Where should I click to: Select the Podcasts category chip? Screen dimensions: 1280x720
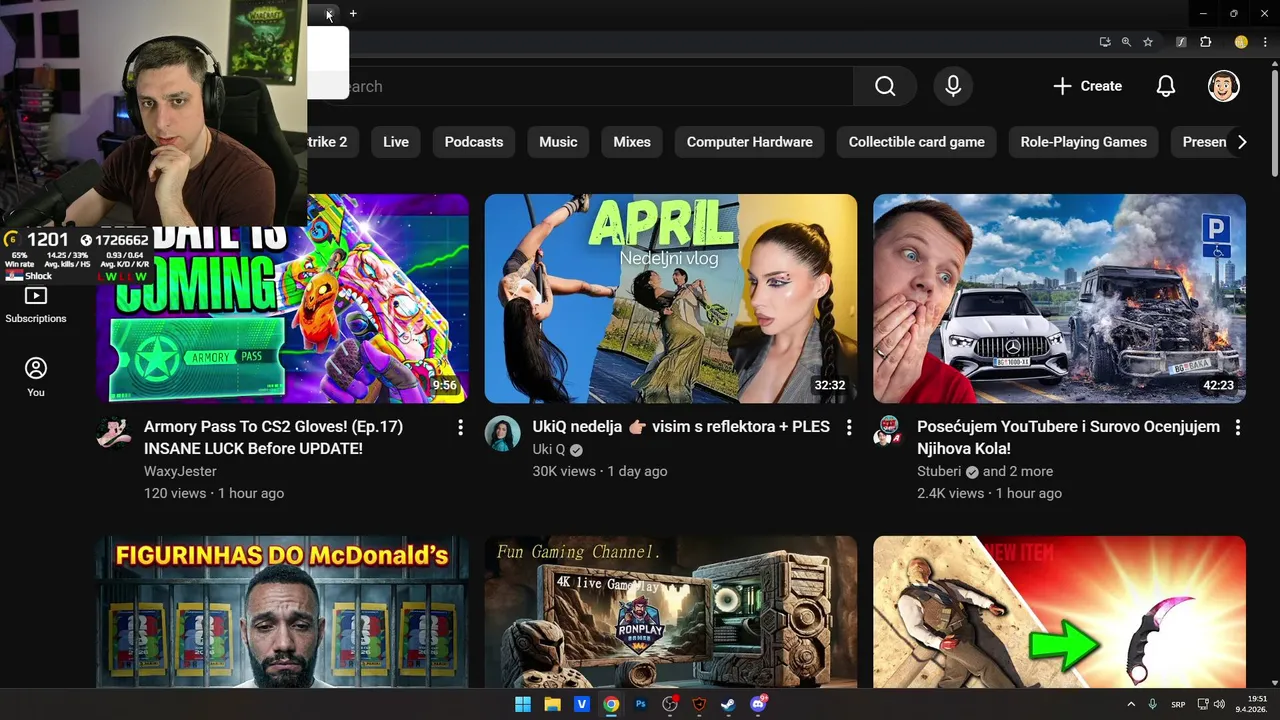click(x=474, y=142)
